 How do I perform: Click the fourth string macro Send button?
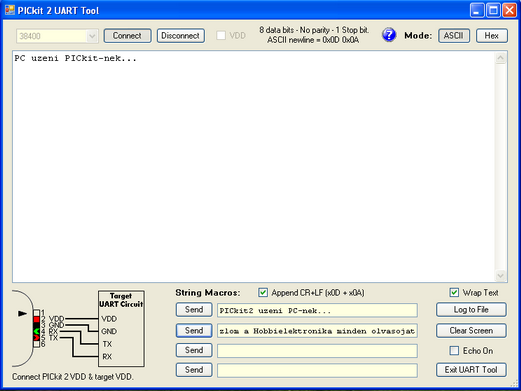coord(194,370)
